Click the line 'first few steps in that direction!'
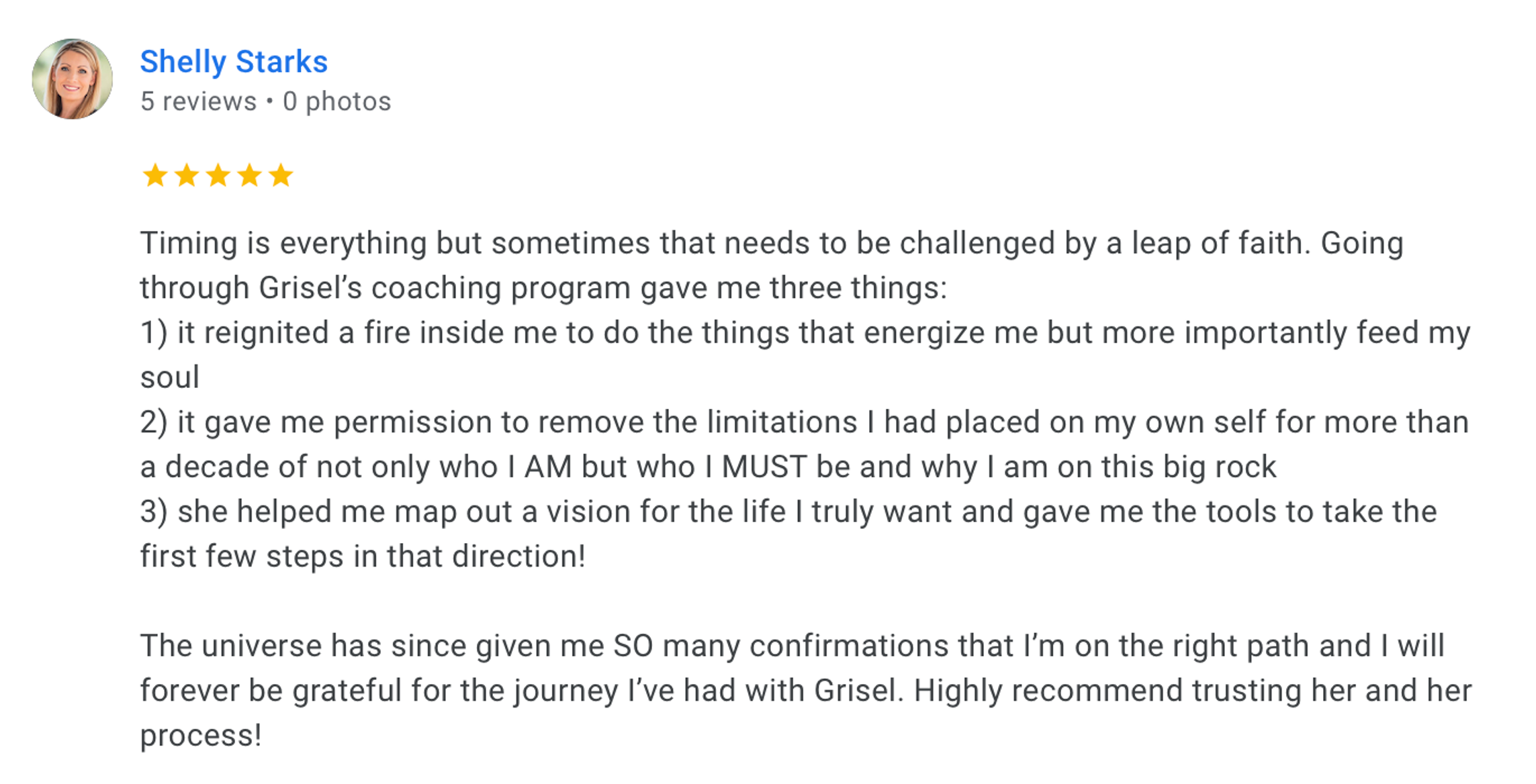Viewport: 1536px width, 784px height. [x=363, y=557]
